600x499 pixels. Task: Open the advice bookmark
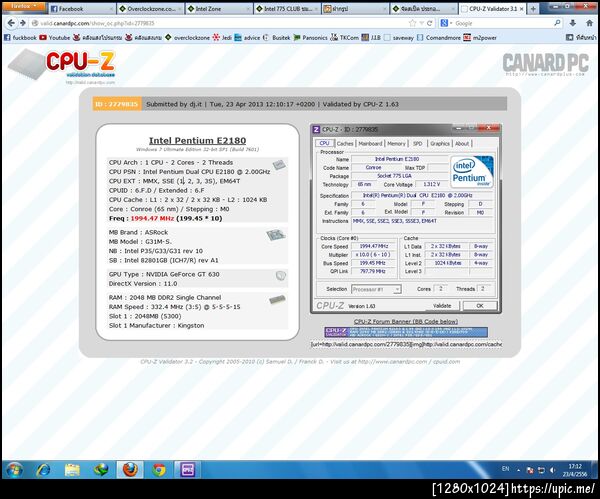coord(247,38)
